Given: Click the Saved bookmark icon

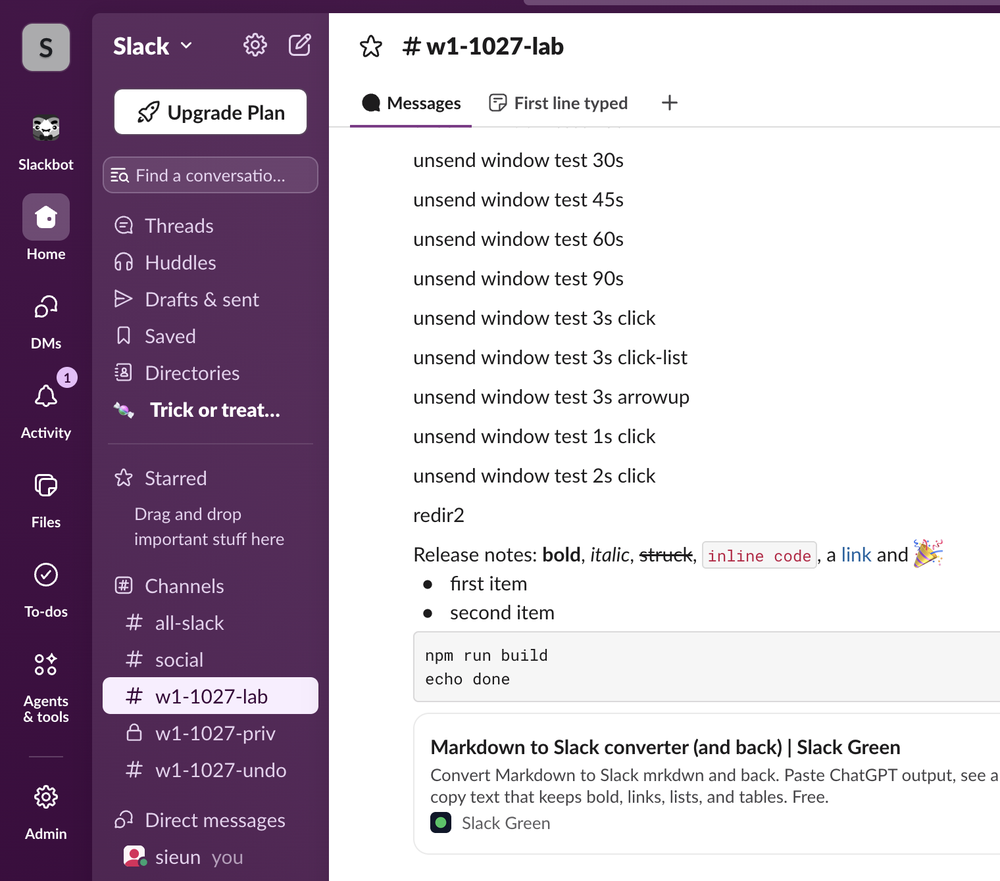Looking at the screenshot, I should pos(124,336).
